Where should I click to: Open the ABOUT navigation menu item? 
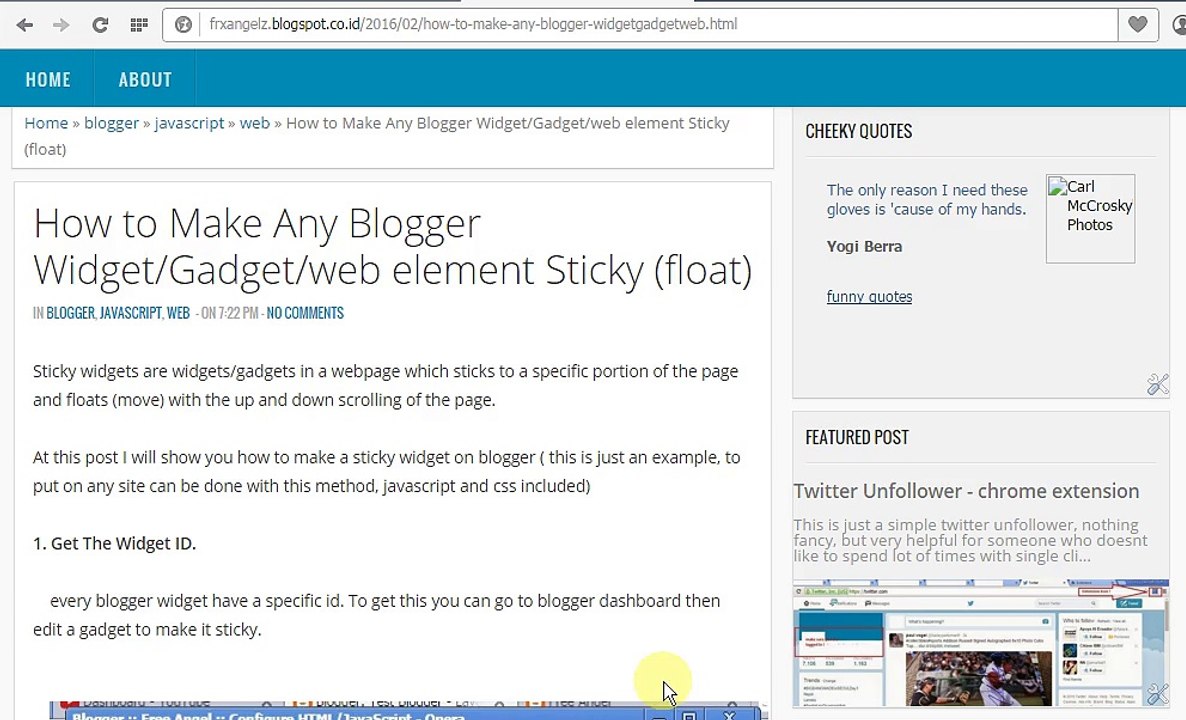145,79
